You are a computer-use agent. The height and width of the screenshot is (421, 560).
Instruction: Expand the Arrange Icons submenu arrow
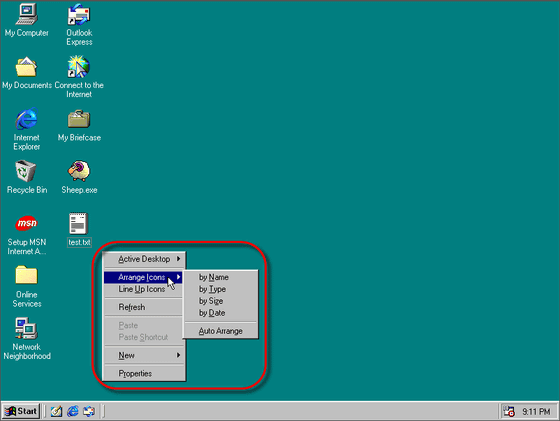click(x=178, y=277)
